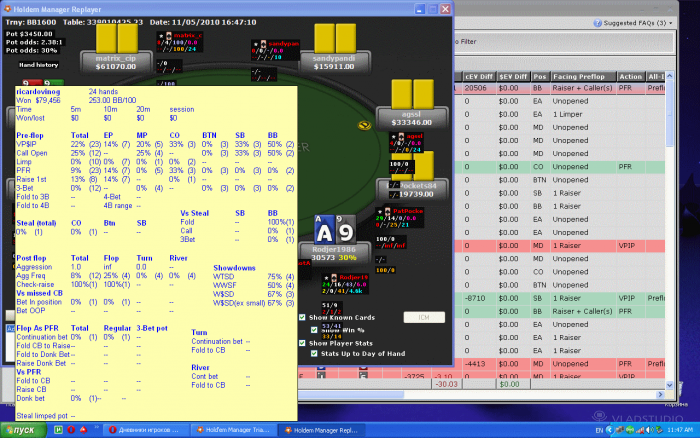Select the cEV Diff cell showing -4413
Screen dimensions: 700x438
pos(479,364)
